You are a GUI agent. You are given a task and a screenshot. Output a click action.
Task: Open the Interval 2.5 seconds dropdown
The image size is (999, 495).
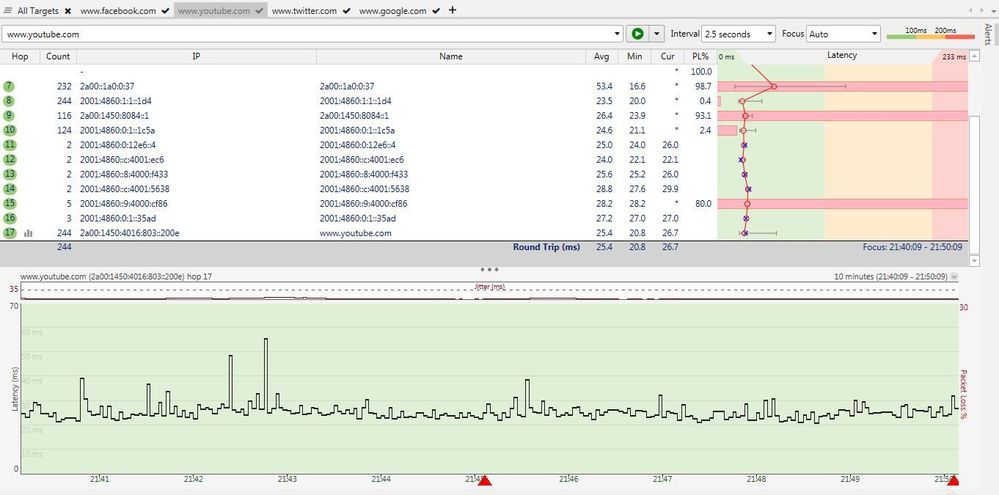pos(738,34)
